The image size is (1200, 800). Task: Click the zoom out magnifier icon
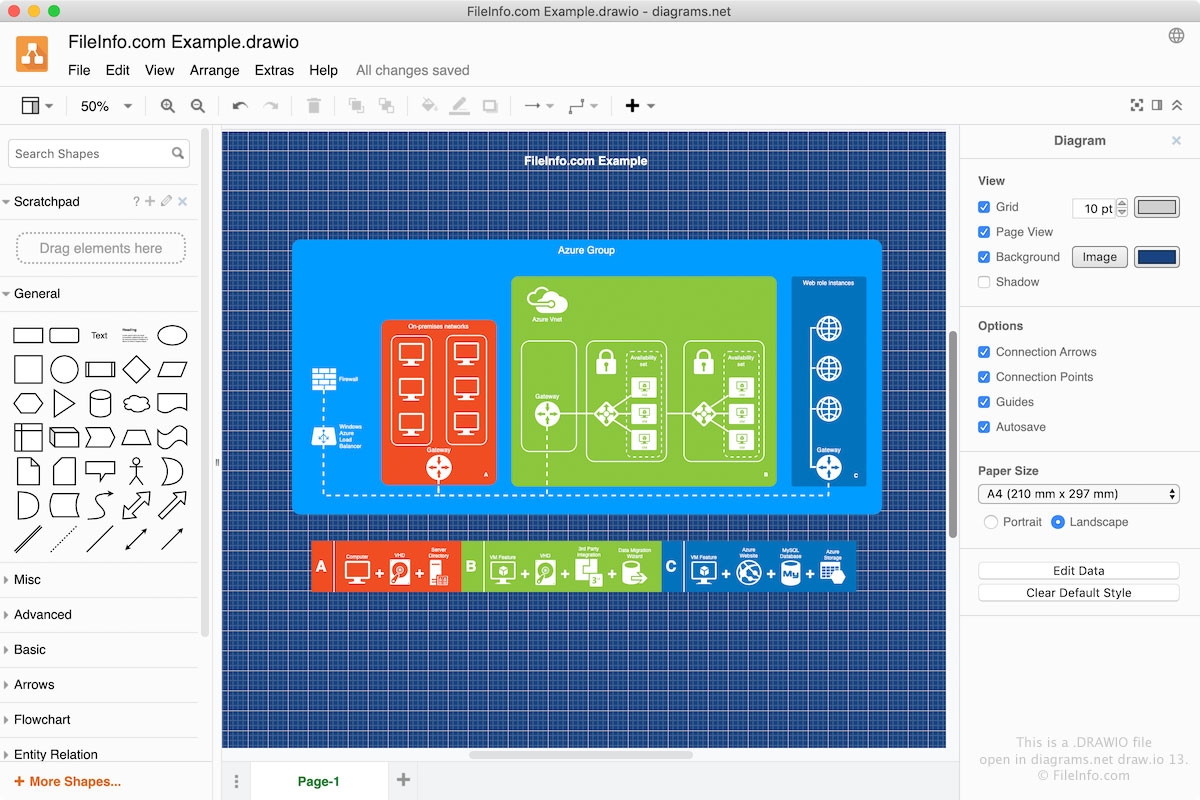tap(198, 106)
